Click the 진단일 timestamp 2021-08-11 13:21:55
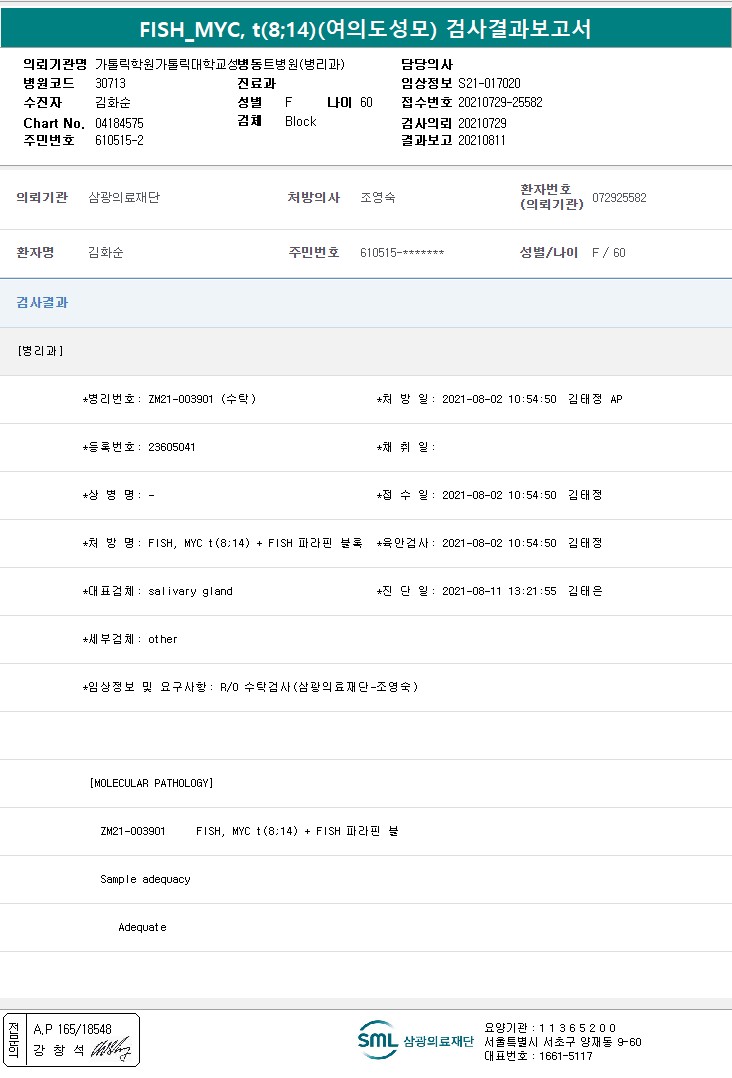 pos(498,591)
